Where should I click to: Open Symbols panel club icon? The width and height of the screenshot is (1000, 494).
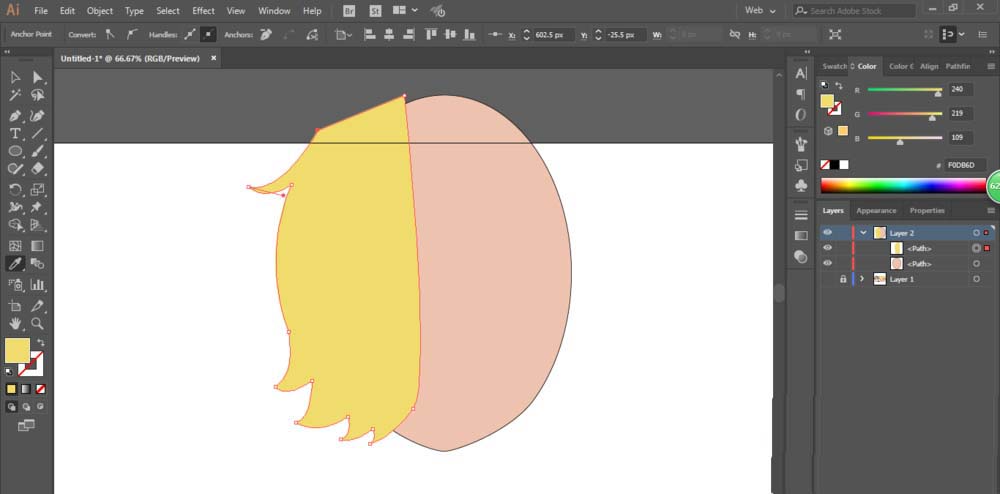801,185
